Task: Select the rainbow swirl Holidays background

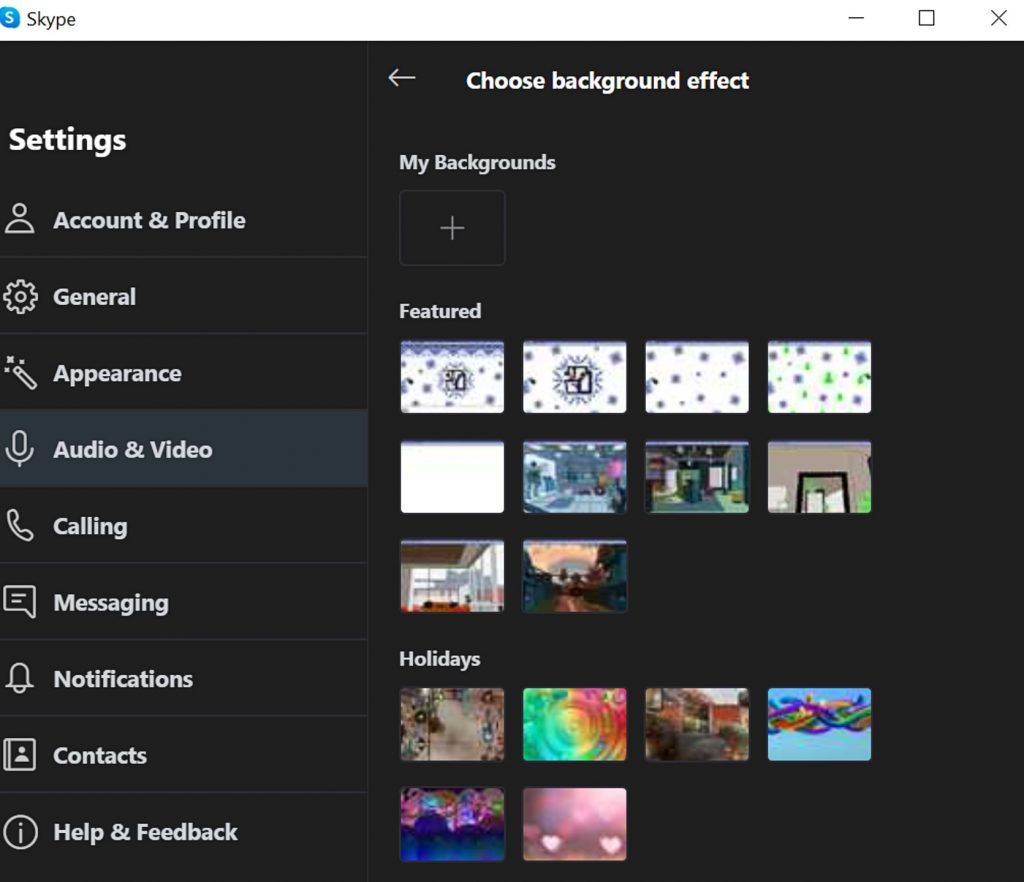Action: point(575,725)
